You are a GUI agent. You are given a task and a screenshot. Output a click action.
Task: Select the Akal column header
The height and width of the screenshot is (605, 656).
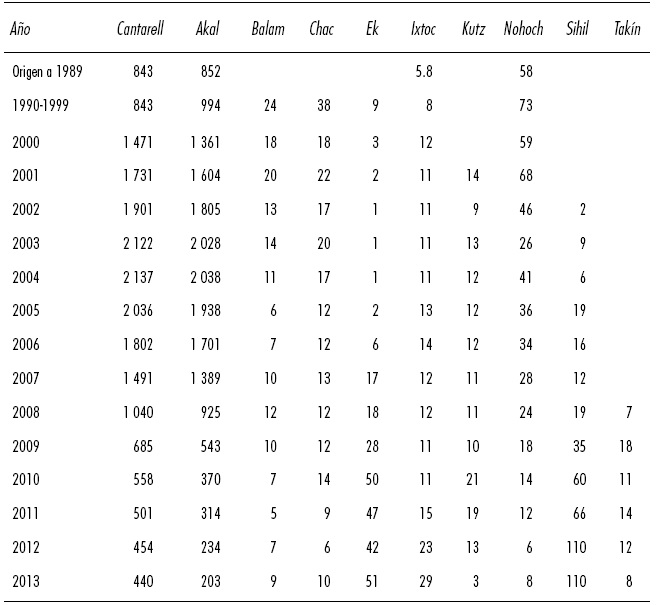tap(208, 29)
